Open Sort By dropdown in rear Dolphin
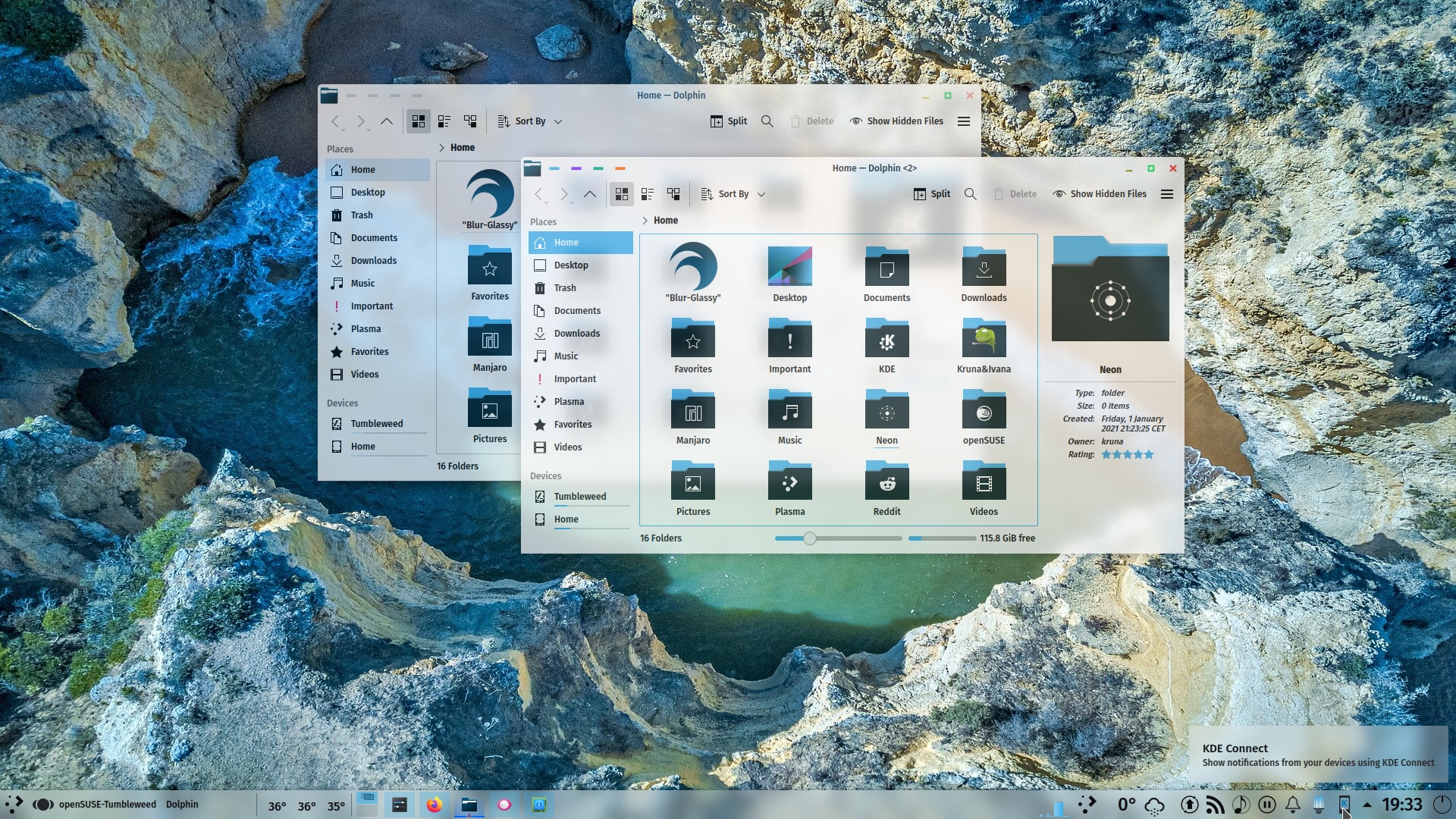The width and height of the screenshot is (1456, 819). click(x=529, y=121)
